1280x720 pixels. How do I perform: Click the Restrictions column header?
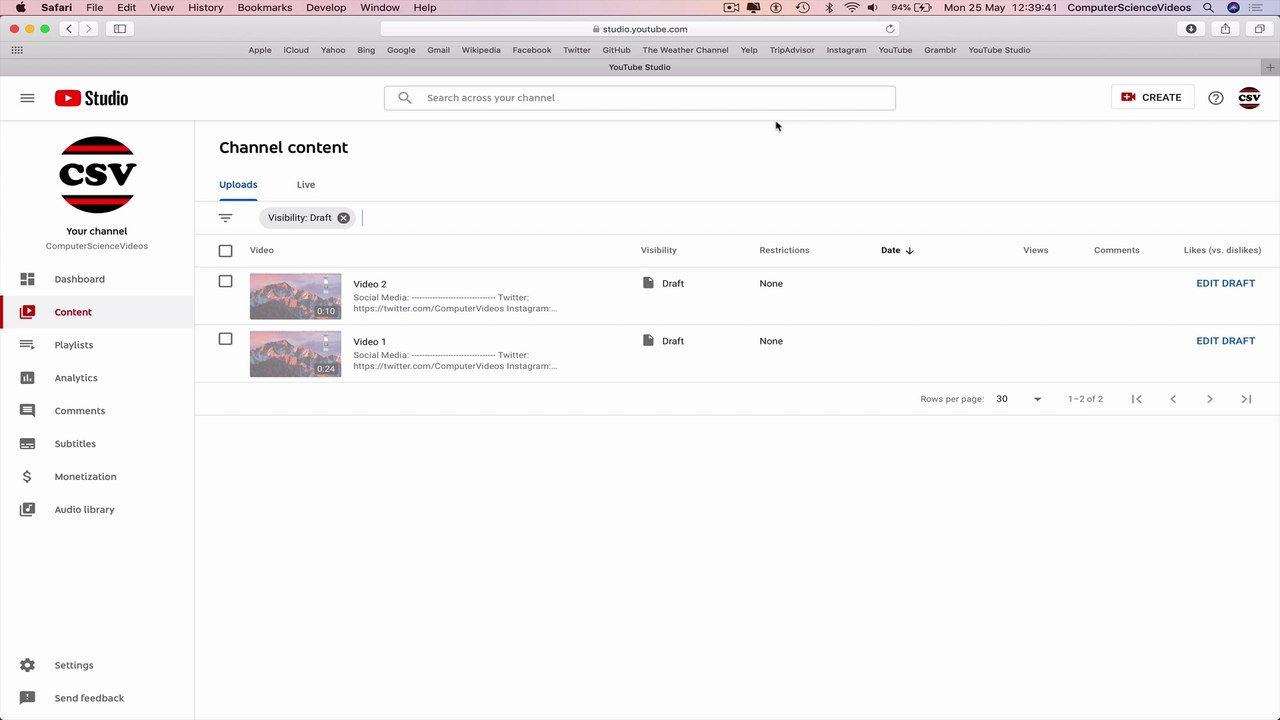(784, 250)
